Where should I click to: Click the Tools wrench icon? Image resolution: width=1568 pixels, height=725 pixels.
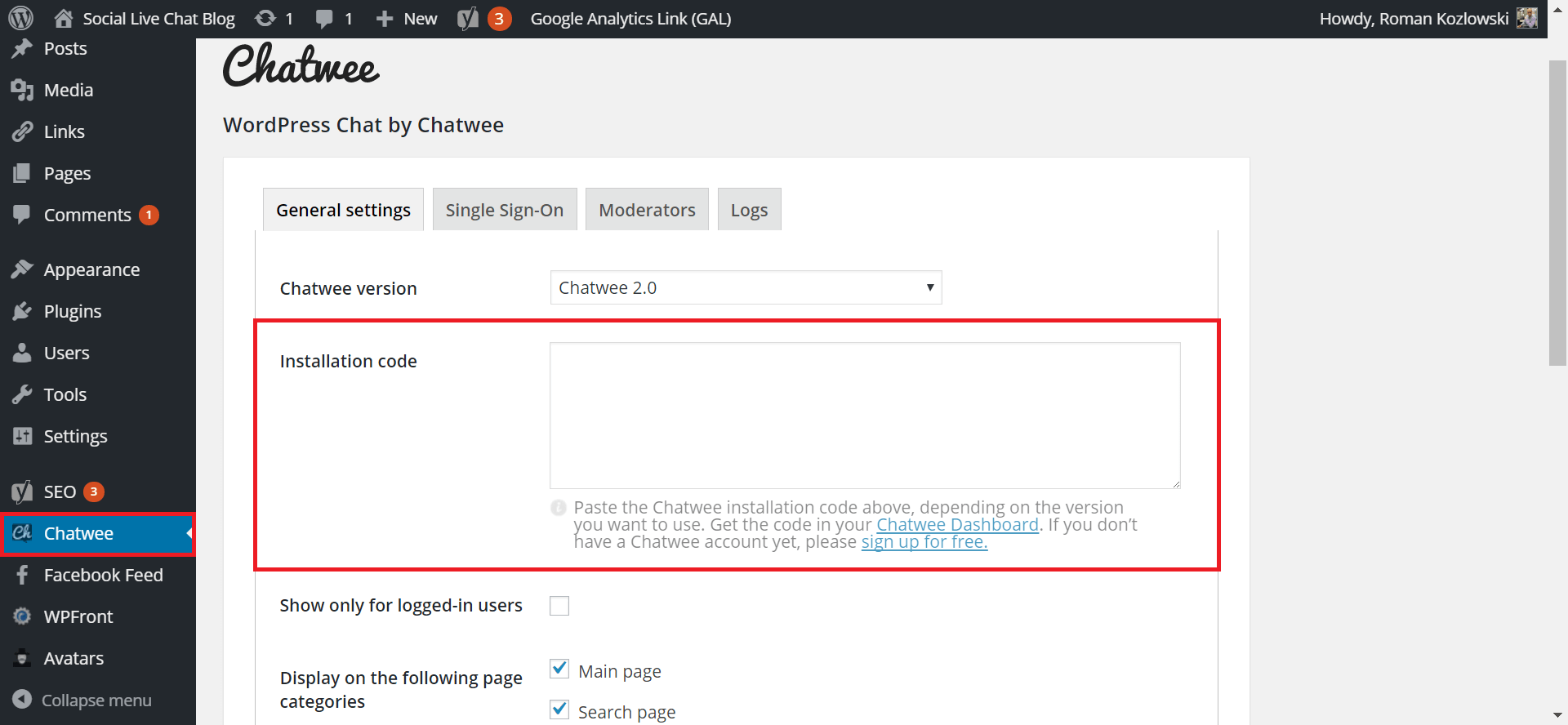[22, 394]
